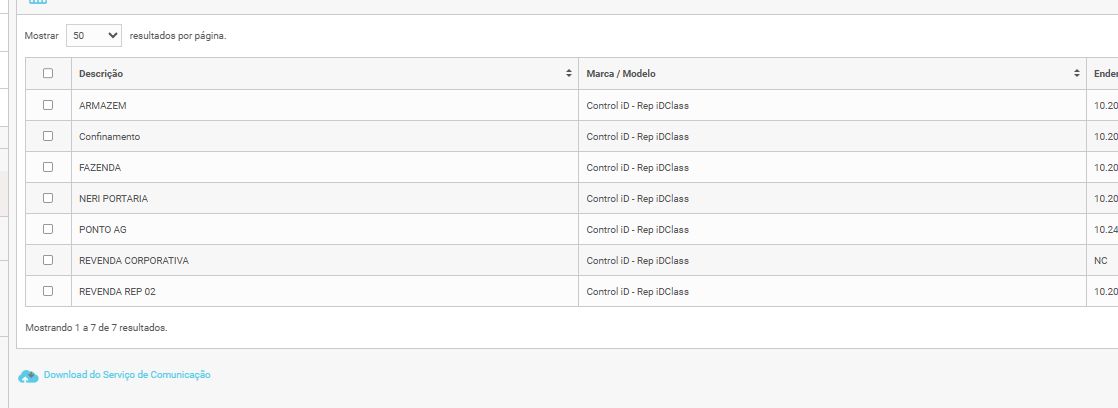Click the NC address cell
Viewport: 1118px width, 408px height.
coord(1101,260)
